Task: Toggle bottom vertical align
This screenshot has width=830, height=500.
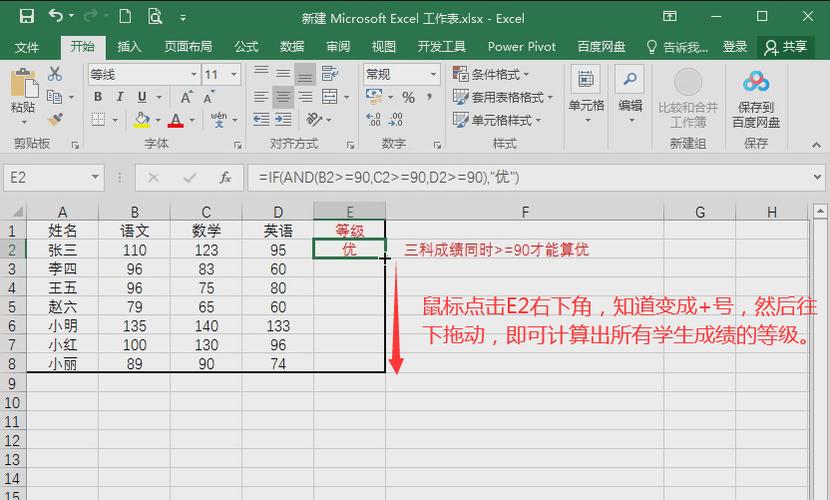Action: pyautogui.click(x=305, y=74)
